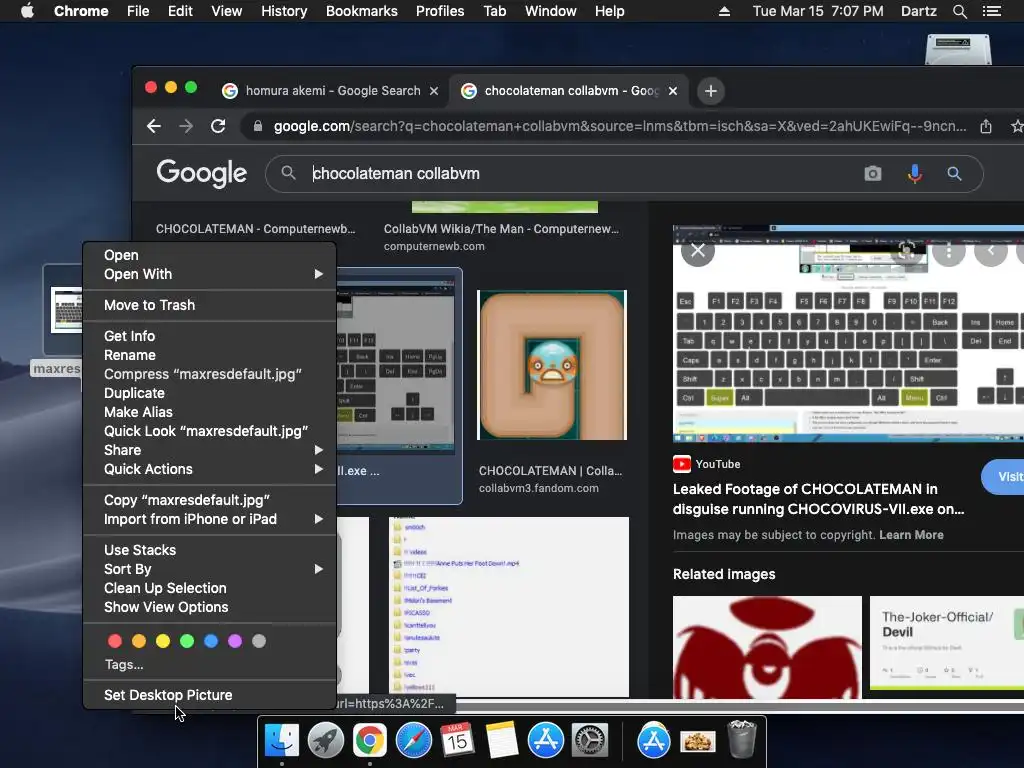Open the Trash in the Dock
The width and height of the screenshot is (1024, 768).
pyautogui.click(x=742, y=739)
